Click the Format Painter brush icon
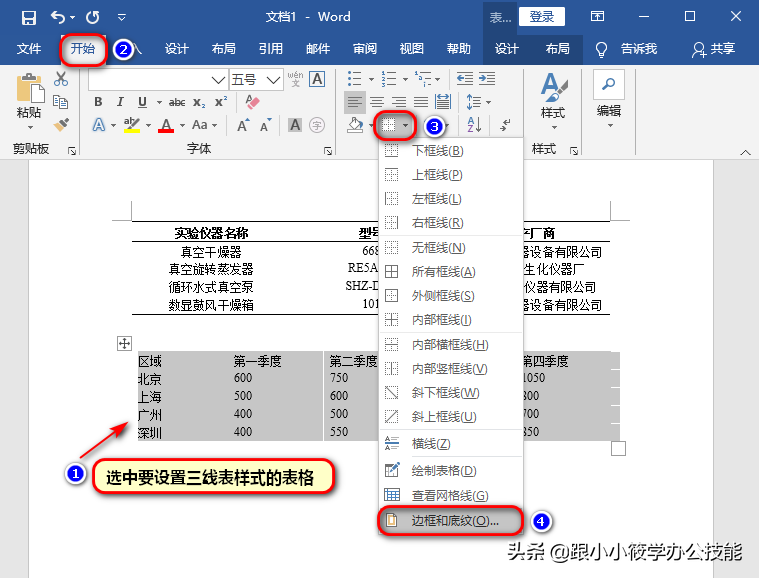The image size is (759, 578). tap(61, 125)
